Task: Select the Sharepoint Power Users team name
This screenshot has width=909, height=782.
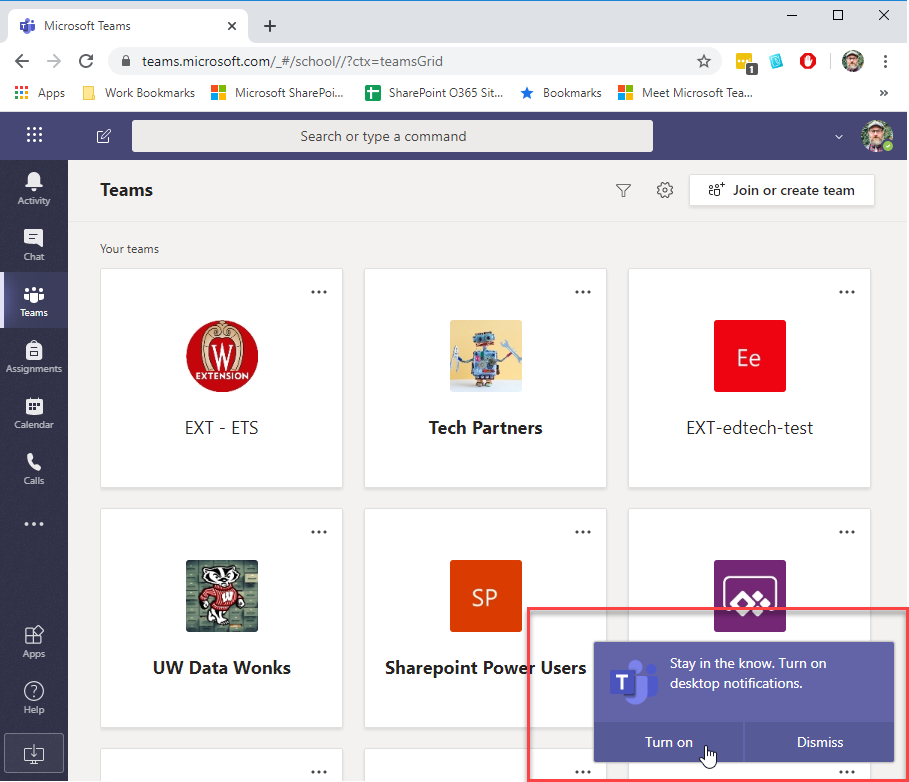Action: (x=486, y=668)
